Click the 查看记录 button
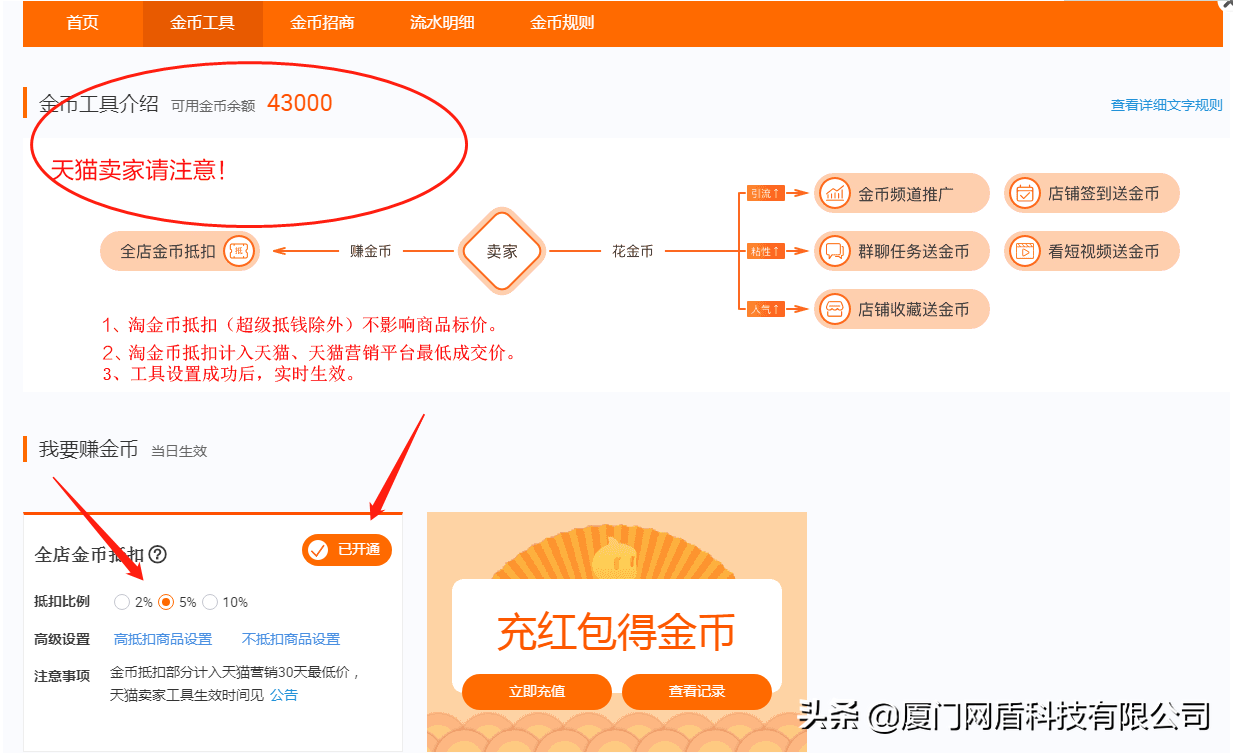 click(697, 691)
